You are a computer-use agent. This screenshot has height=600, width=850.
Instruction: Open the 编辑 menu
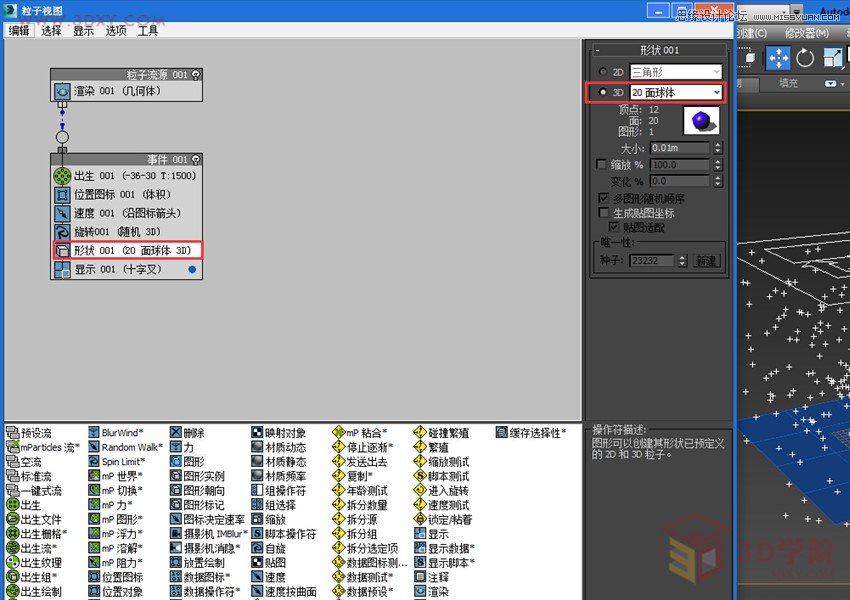[17, 31]
